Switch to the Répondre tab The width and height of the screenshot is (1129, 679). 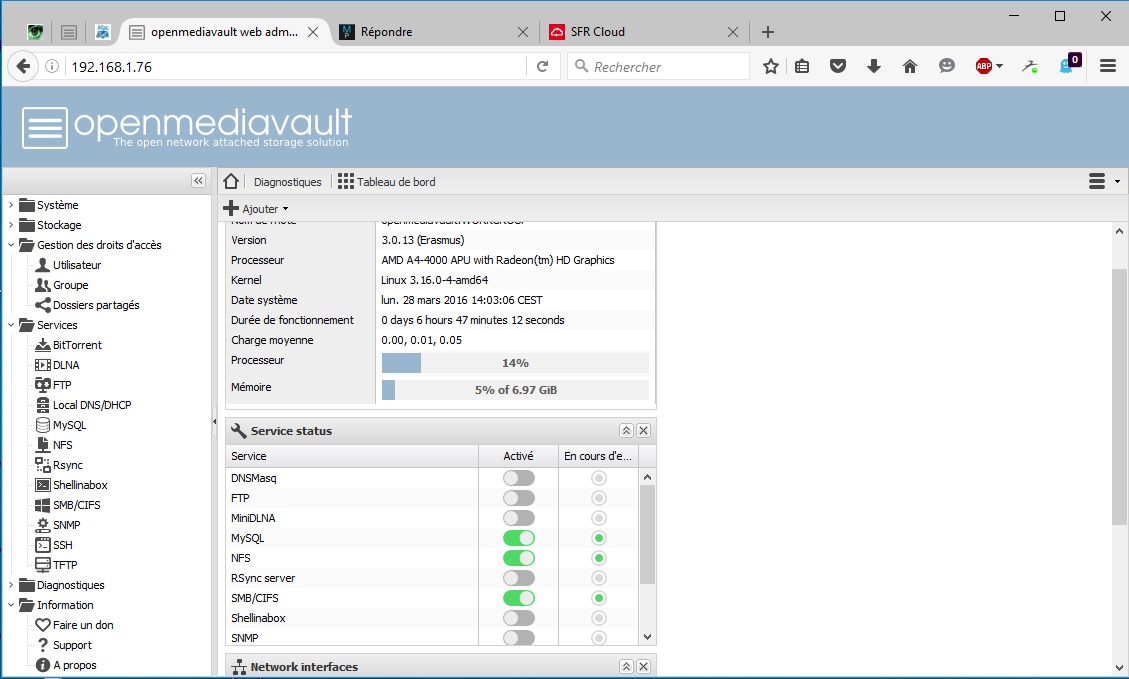434,32
